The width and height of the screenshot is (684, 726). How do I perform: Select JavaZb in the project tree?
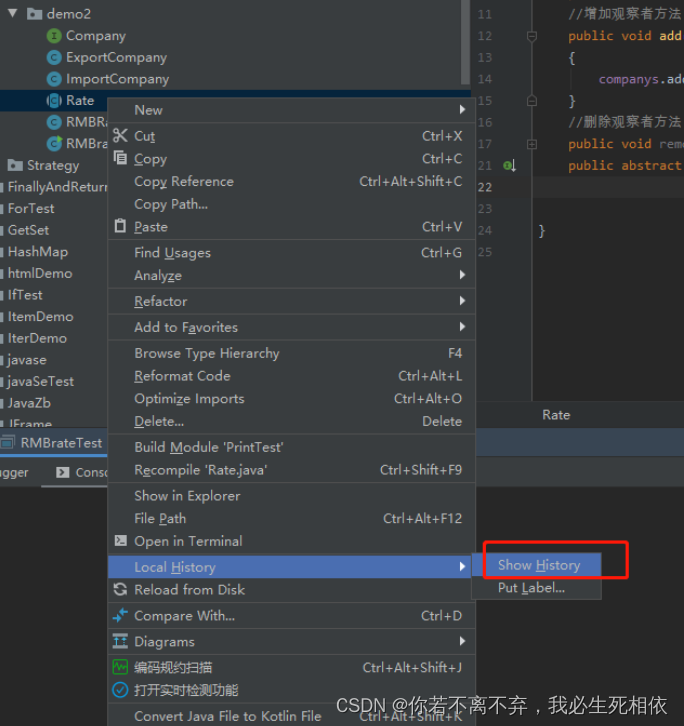point(29,403)
